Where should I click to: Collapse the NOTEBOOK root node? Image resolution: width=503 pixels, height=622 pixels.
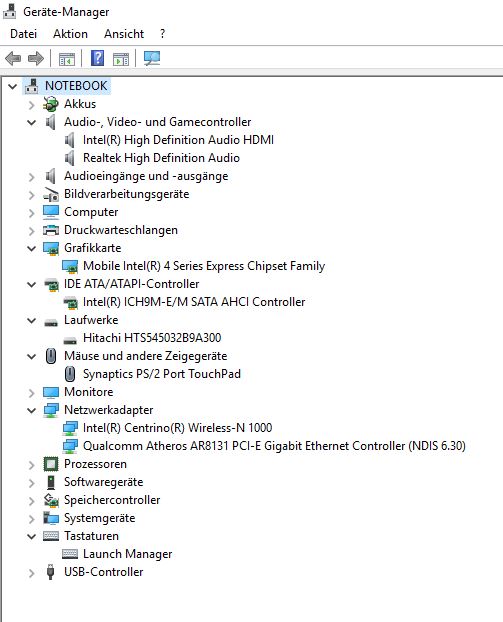[13, 86]
